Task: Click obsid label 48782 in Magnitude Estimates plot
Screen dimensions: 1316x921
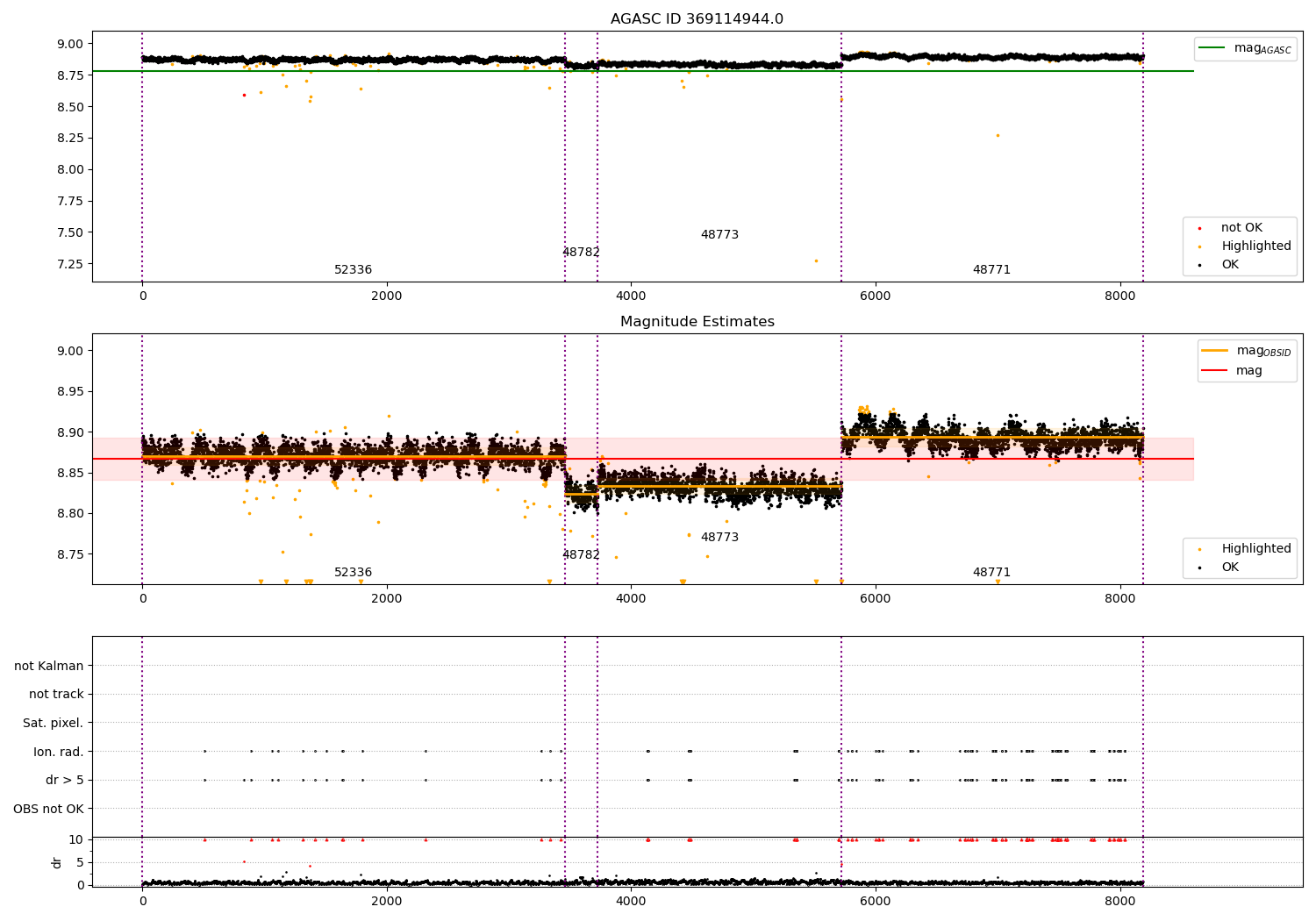Action: [x=581, y=555]
